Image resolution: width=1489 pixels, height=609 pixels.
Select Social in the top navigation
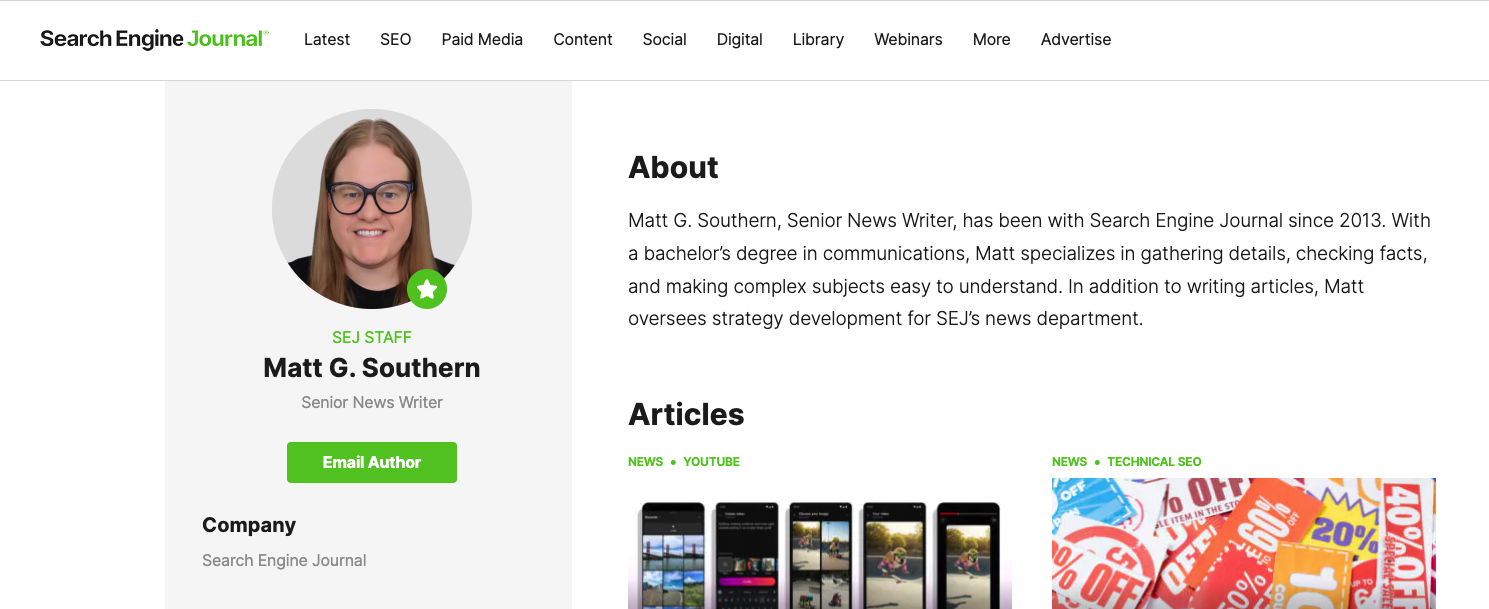[665, 39]
